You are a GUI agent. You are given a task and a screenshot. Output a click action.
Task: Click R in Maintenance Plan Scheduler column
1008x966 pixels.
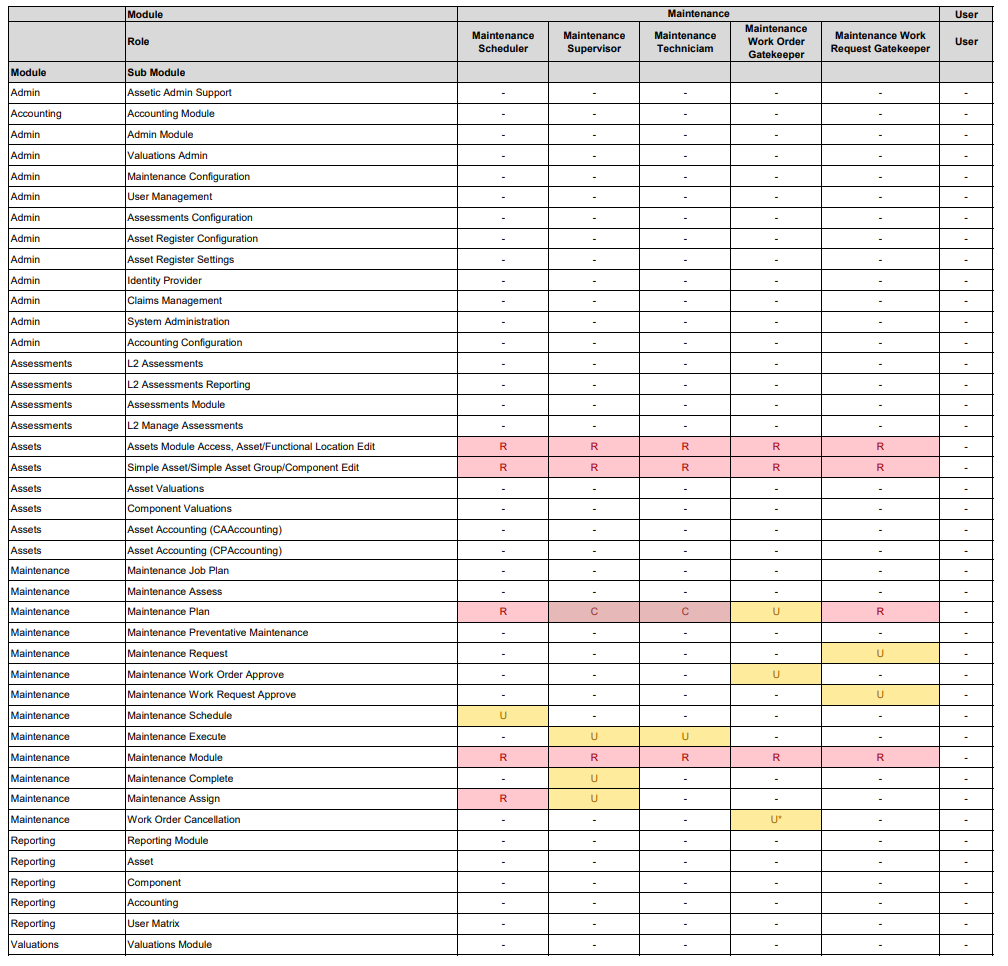click(503, 612)
